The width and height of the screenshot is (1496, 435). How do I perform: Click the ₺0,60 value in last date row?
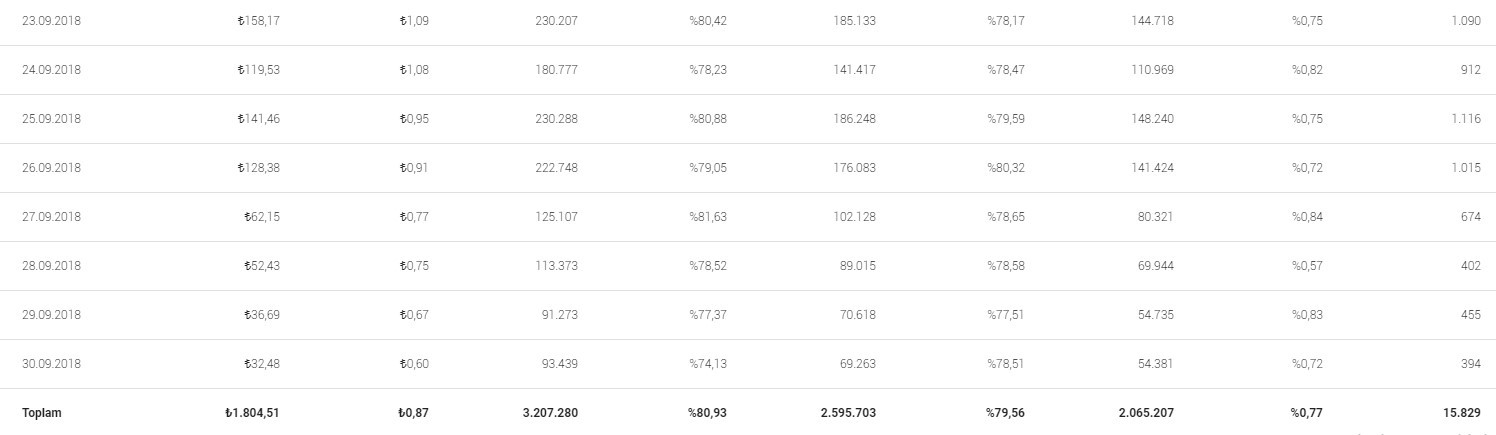coord(414,364)
